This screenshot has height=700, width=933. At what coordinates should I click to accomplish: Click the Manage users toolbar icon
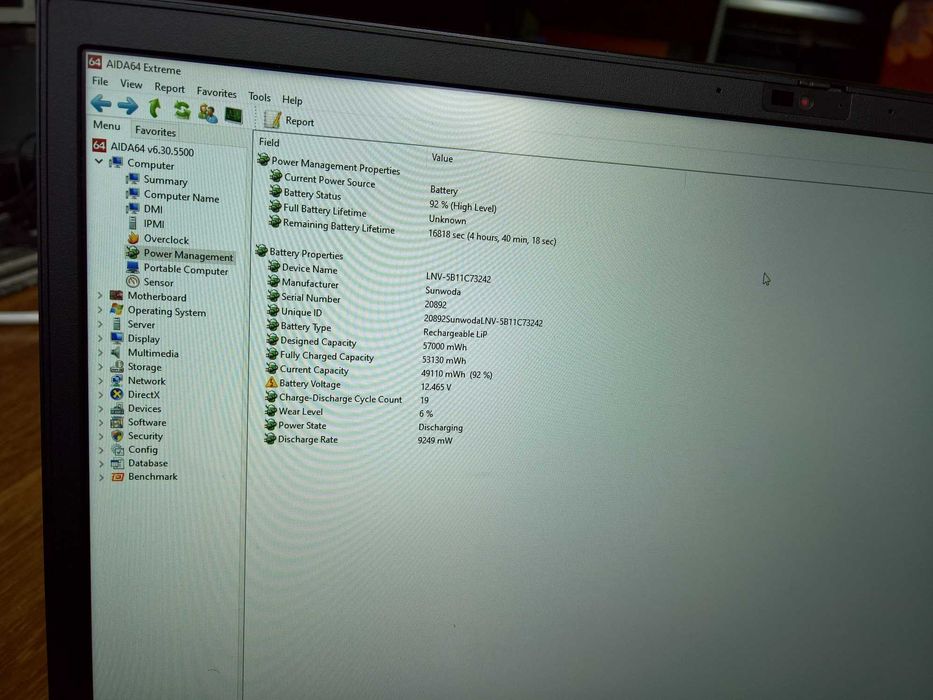[208, 112]
